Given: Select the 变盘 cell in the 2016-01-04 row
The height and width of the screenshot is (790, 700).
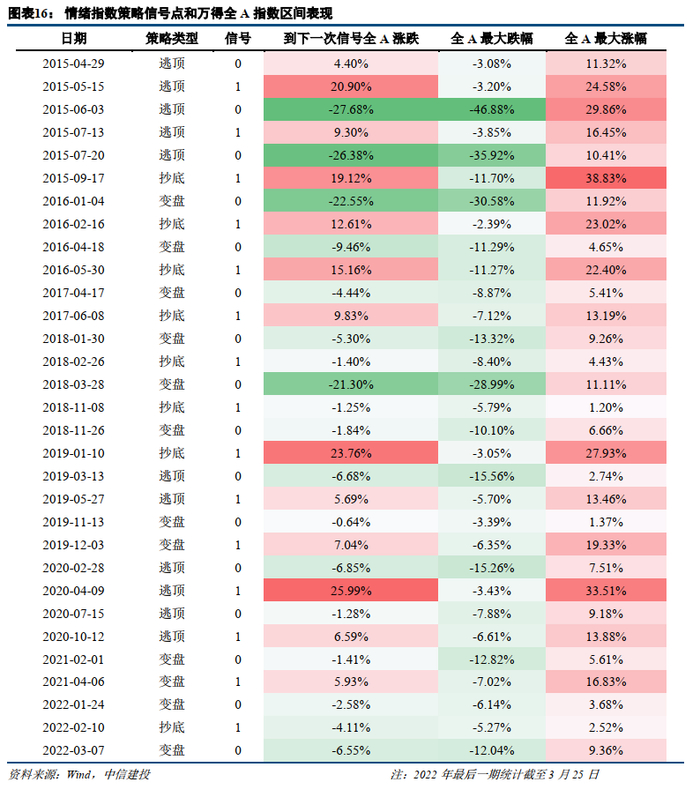Looking at the screenshot, I should coord(171,200).
